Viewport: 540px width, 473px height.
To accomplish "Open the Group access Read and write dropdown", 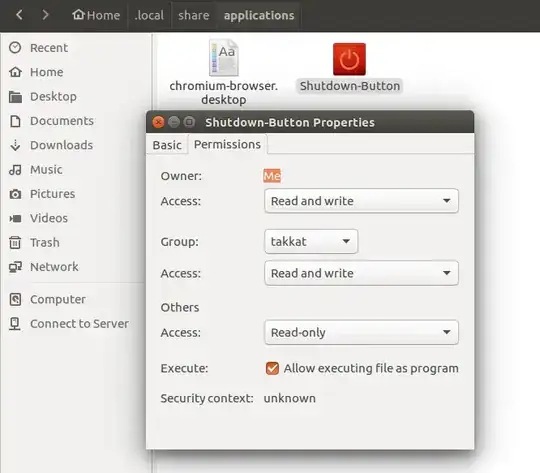I will [361, 273].
